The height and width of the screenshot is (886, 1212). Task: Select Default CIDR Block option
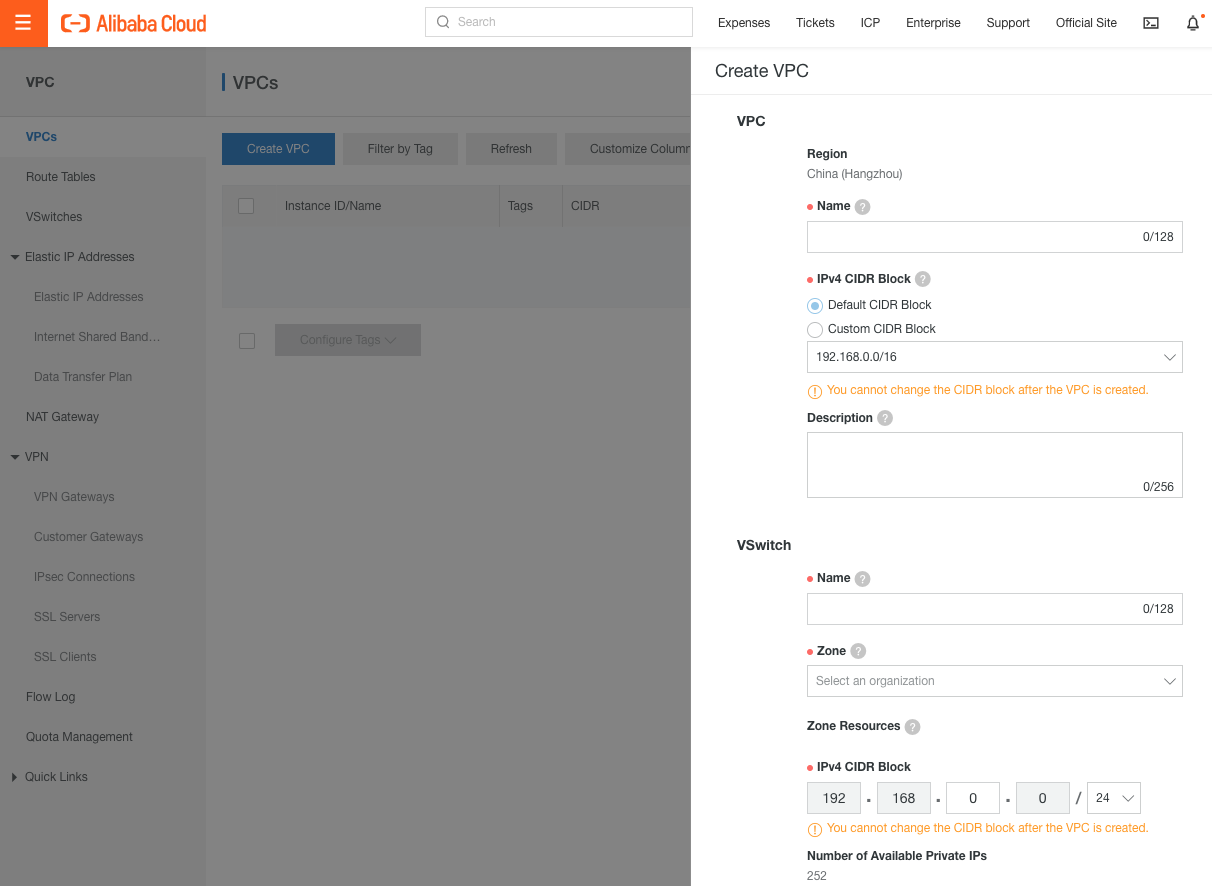click(815, 306)
